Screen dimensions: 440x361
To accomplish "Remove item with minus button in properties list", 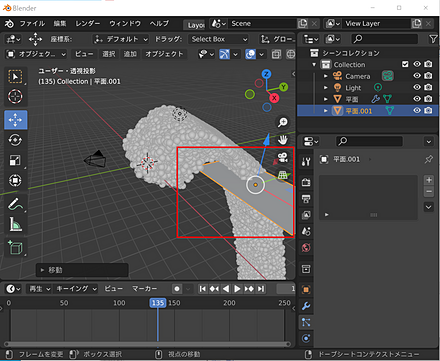I will pos(429,192).
